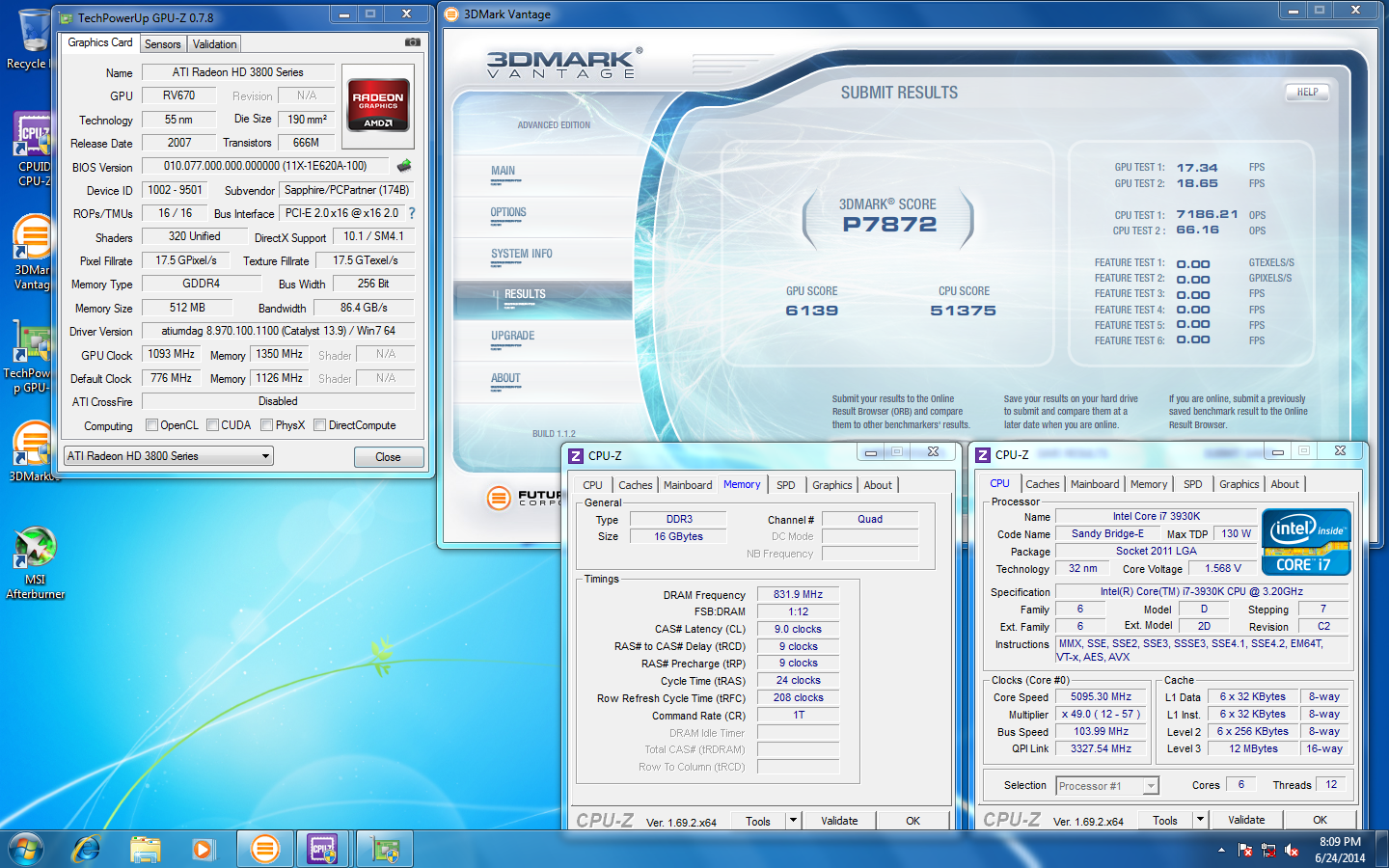Enable the OpenCL checkbox in GPU-Z
This screenshot has width=1389, height=868.
coord(151,425)
